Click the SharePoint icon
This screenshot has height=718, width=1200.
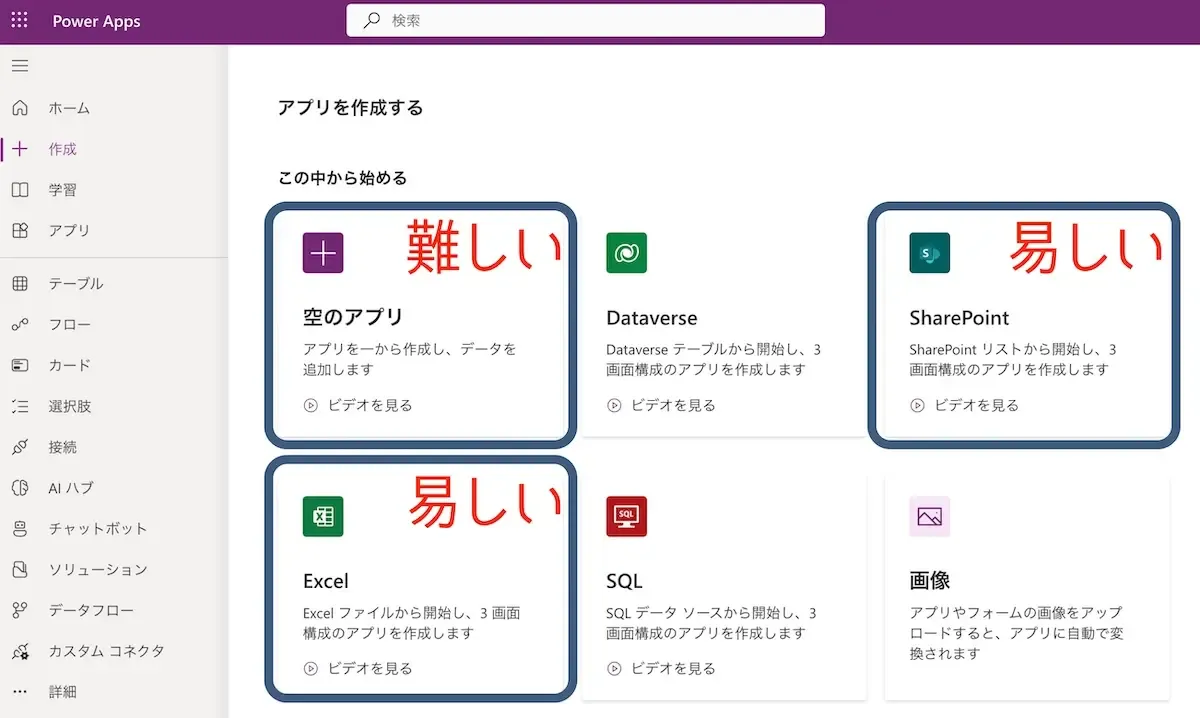point(930,253)
